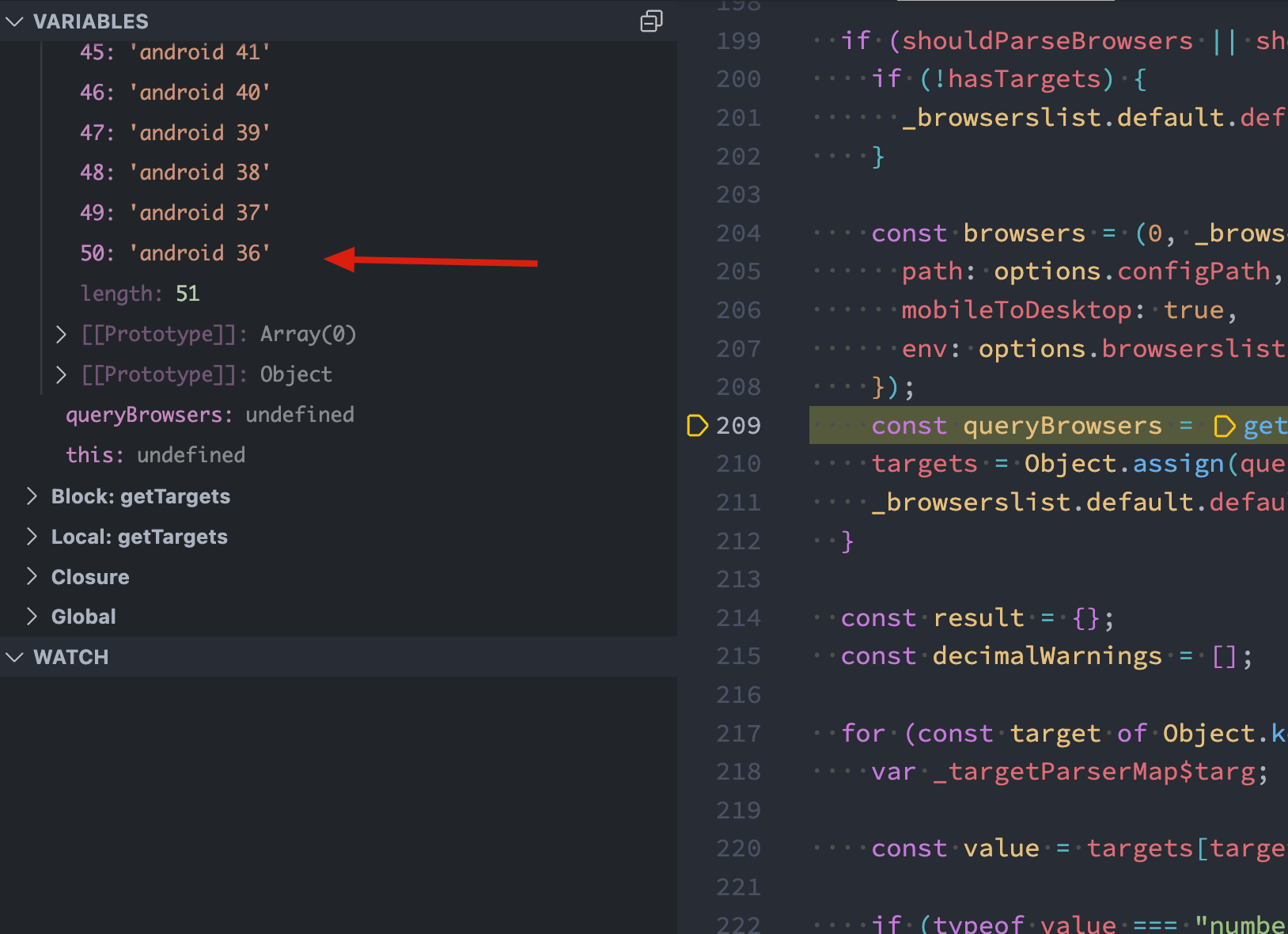Screen dimensions: 1288x934
Task: Click line number 214 in the gutter
Action: (738, 618)
